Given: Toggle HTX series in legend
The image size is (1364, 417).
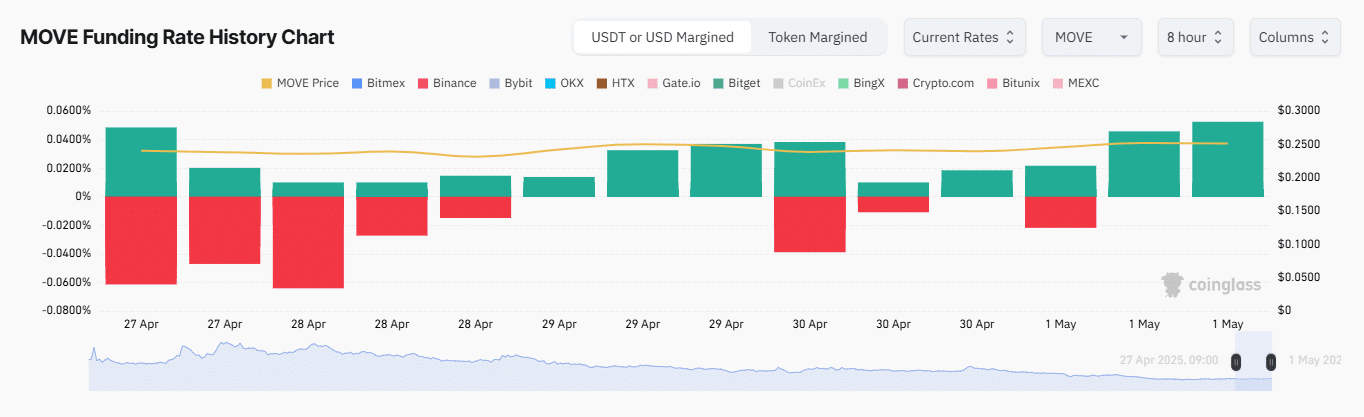Looking at the screenshot, I should [615, 83].
